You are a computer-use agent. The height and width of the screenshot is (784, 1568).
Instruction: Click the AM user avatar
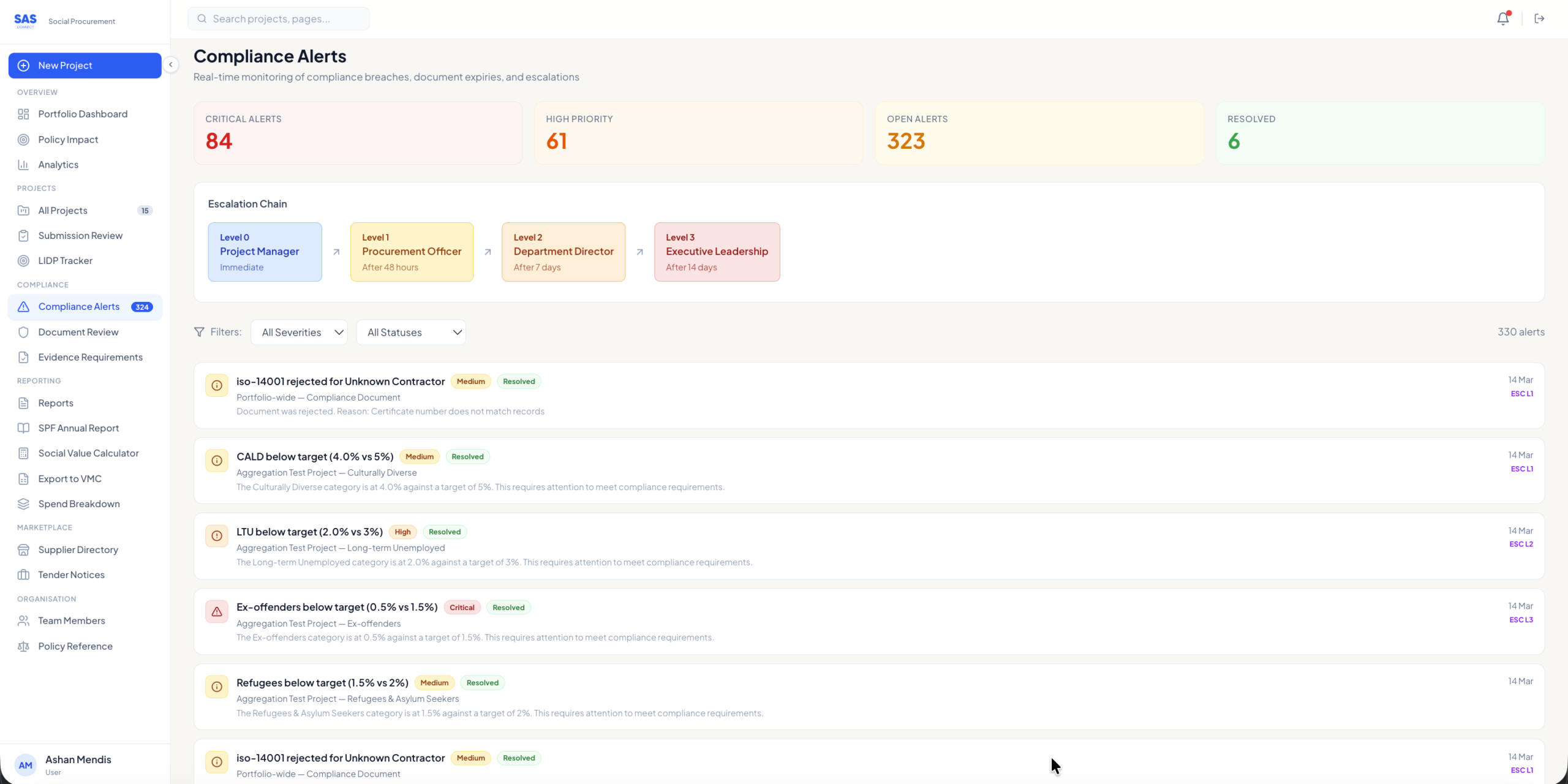coord(25,765)
